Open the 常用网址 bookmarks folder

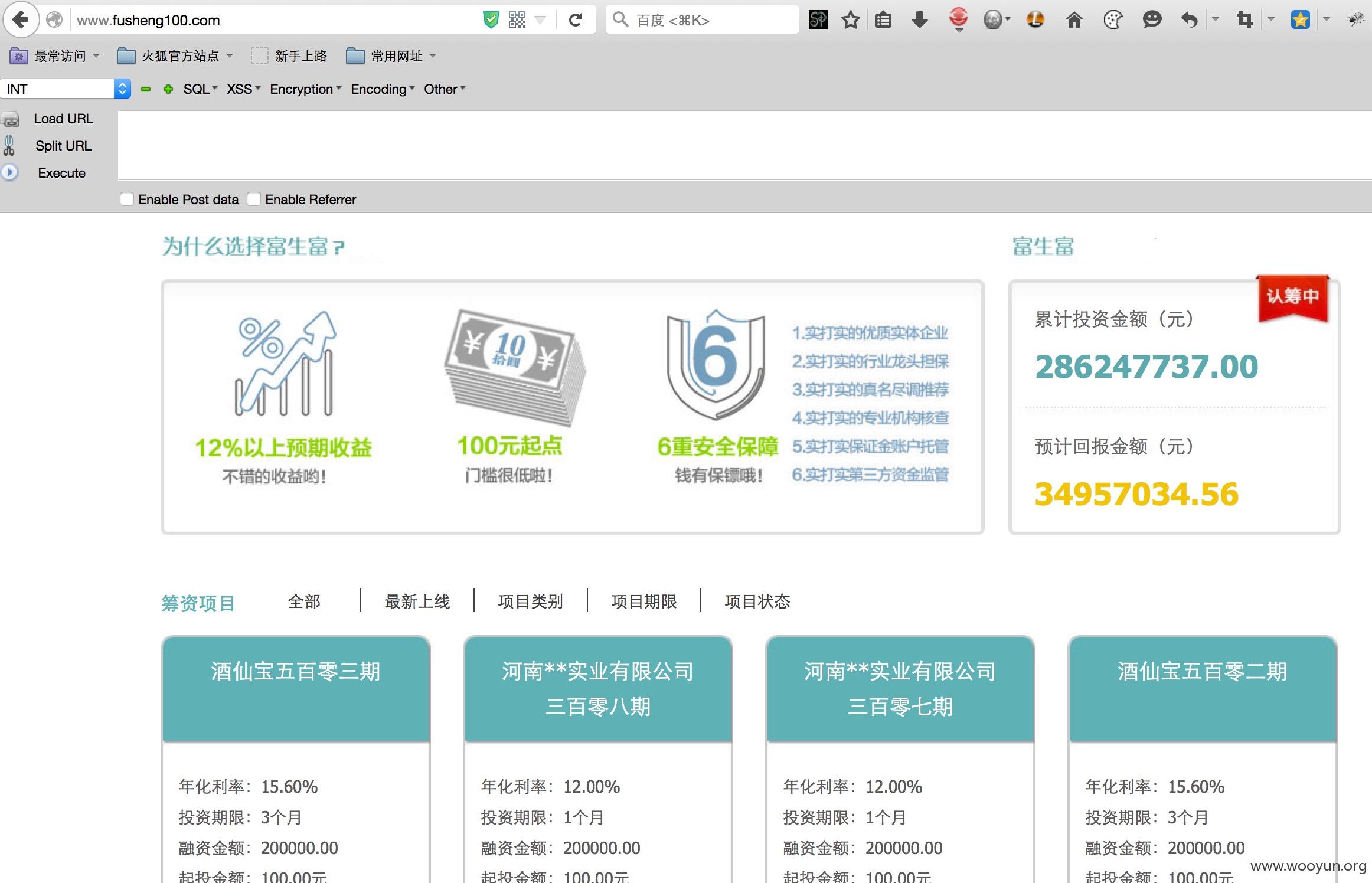[391, 56]
